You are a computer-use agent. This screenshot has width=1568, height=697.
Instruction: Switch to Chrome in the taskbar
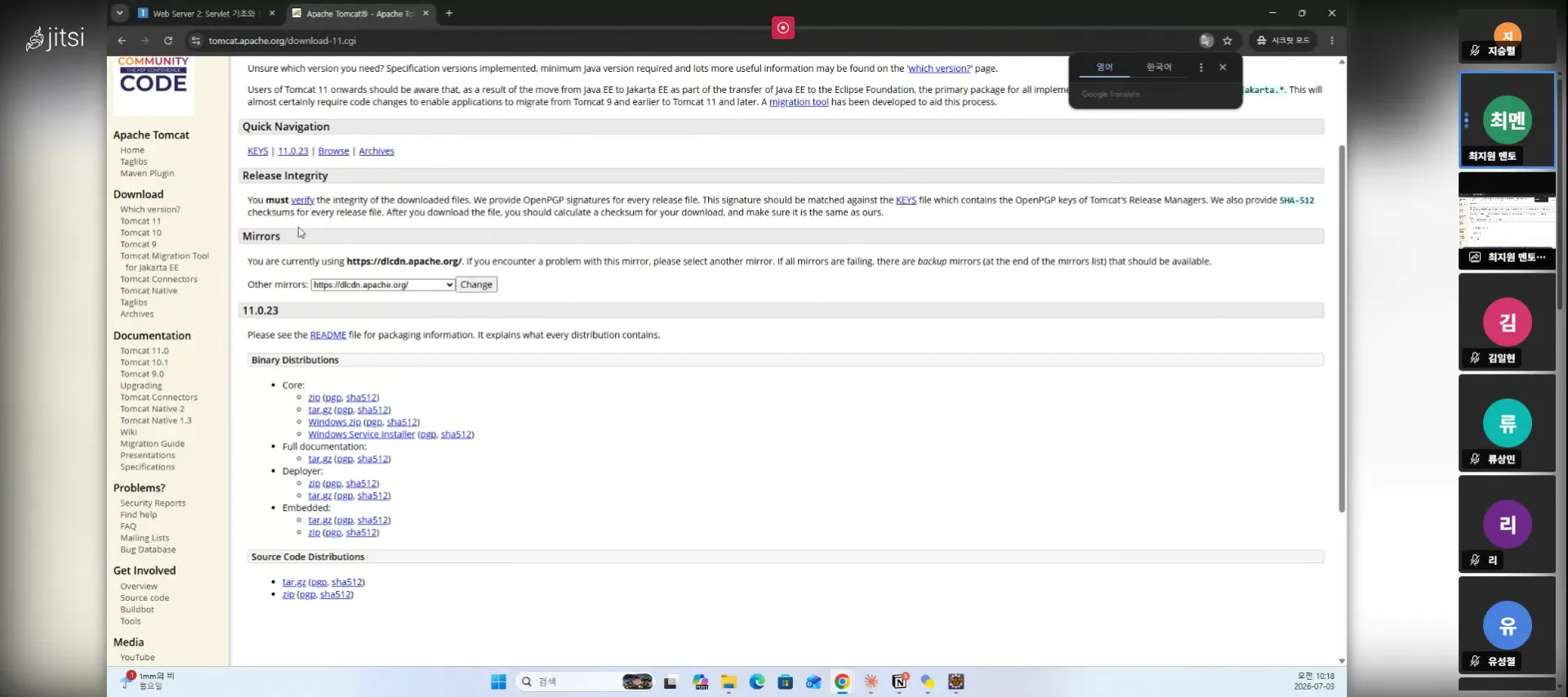(x=842, y=681)
